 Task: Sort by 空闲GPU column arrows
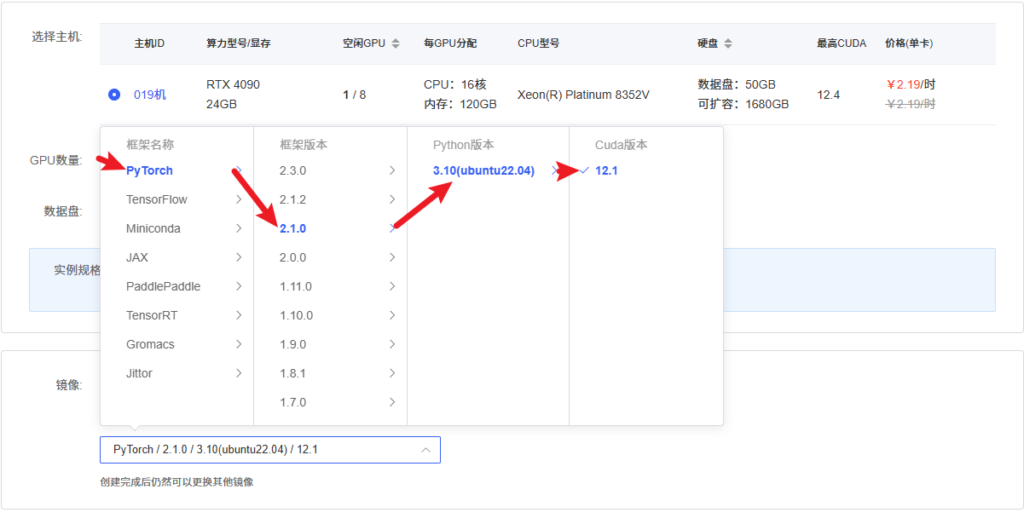tap(395, 44)
